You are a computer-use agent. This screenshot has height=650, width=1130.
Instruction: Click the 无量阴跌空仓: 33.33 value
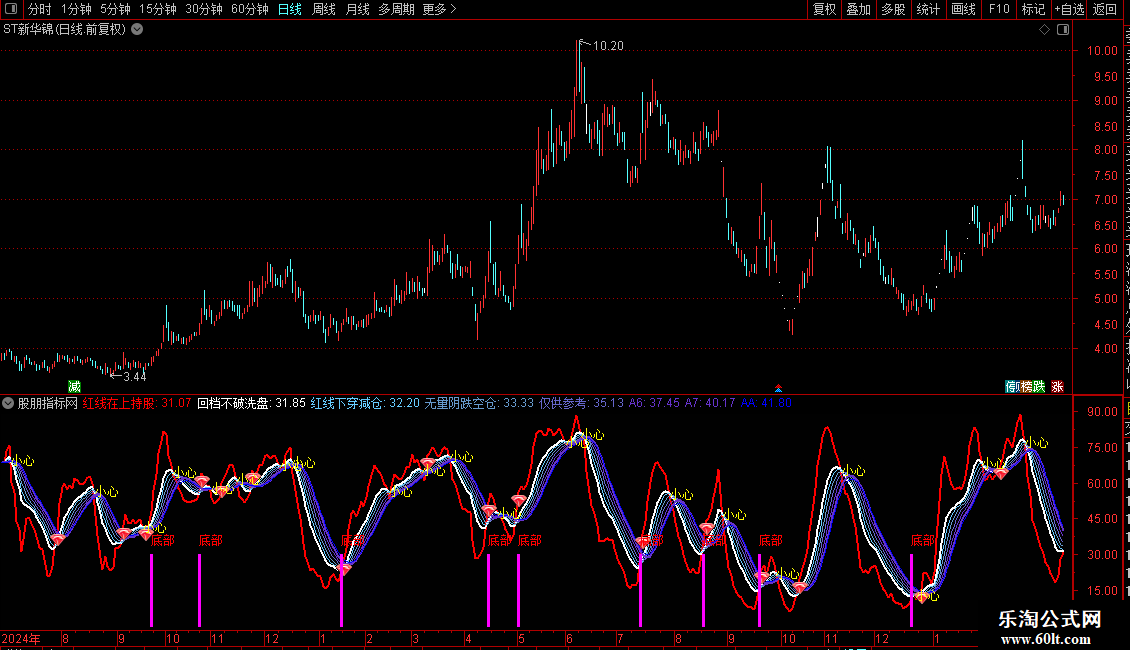pyautogui.click(x=479, y=403)
